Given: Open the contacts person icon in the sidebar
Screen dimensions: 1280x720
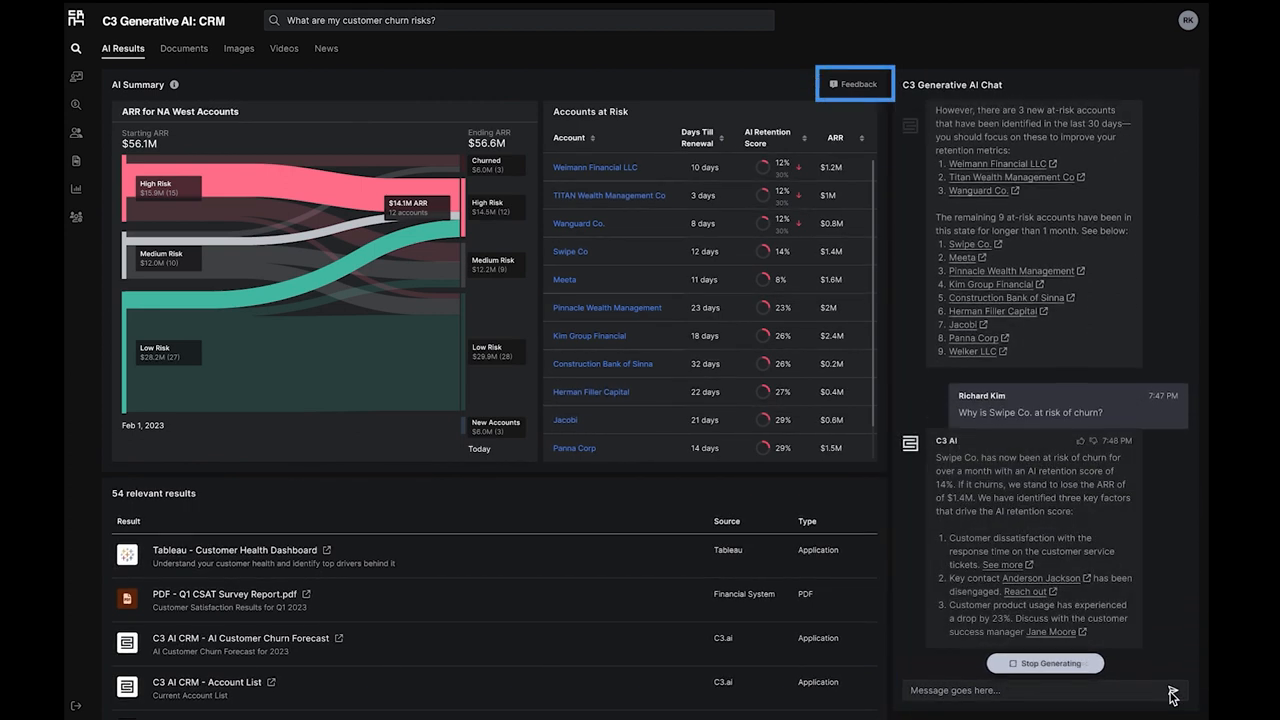Looking at the screenshot, I should 76,132.
